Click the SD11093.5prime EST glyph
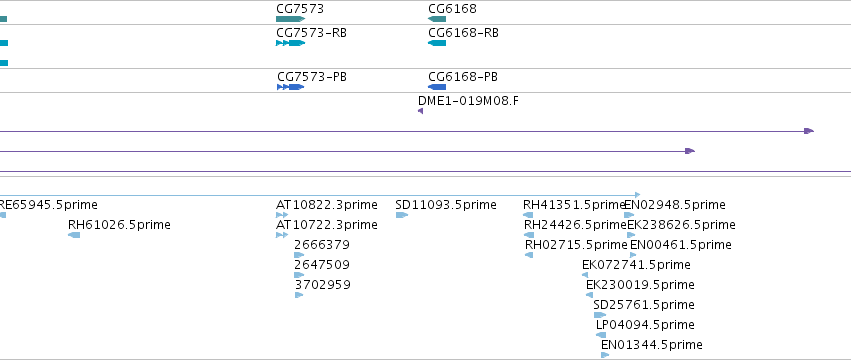851x360 pixels. click(402, 215)
